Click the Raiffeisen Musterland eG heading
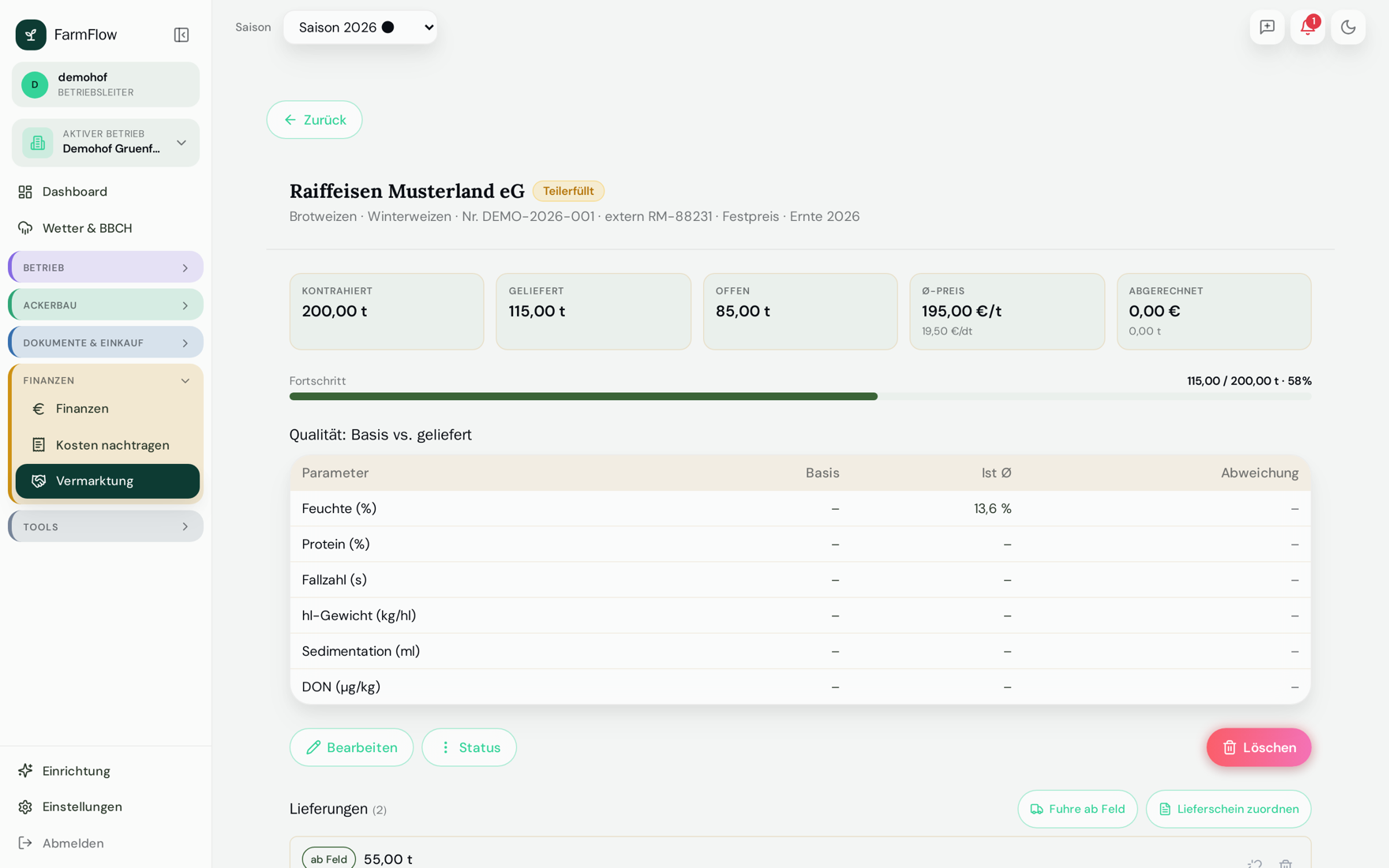Viewport: 1389px width, 868px height. click(x=407, y=191)
